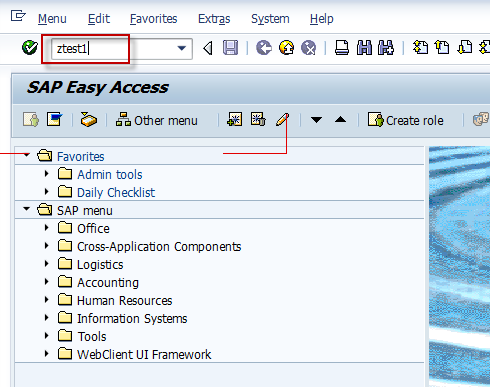Click the Favorites folder icon

click(45, 155)
